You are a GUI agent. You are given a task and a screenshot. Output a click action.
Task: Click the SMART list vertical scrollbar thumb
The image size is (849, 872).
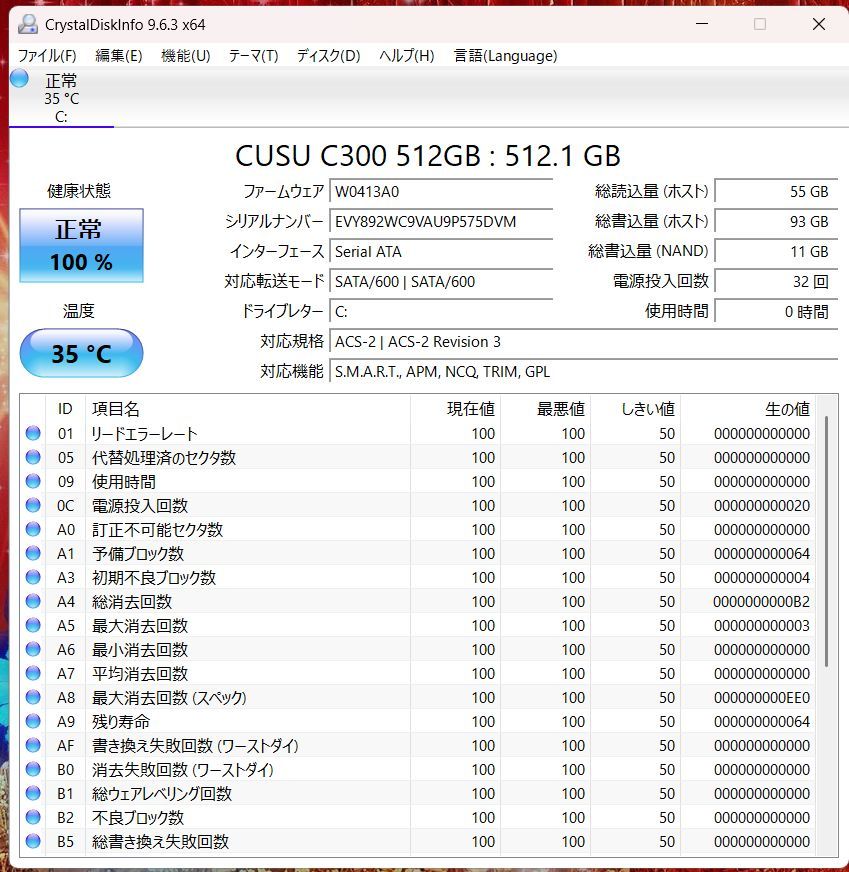[x=827, y=541]
